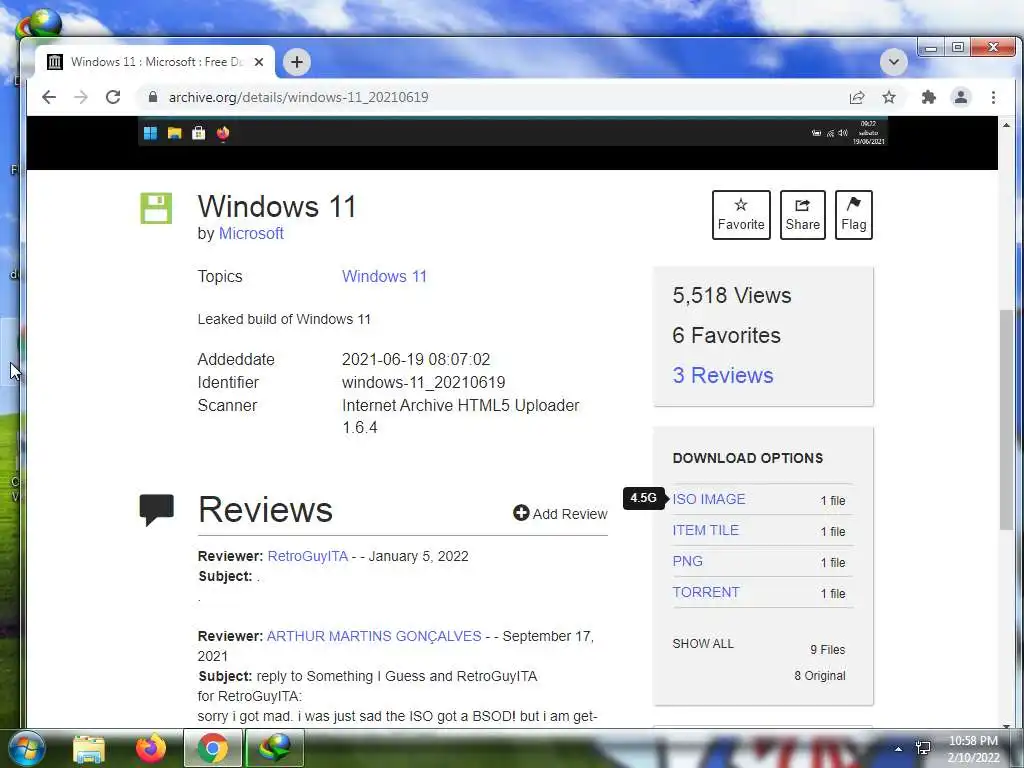The image size is (1024, 768).
Task: Click the Addeddate value 2021-06-19 08:07:02
Action: [416, 359]
